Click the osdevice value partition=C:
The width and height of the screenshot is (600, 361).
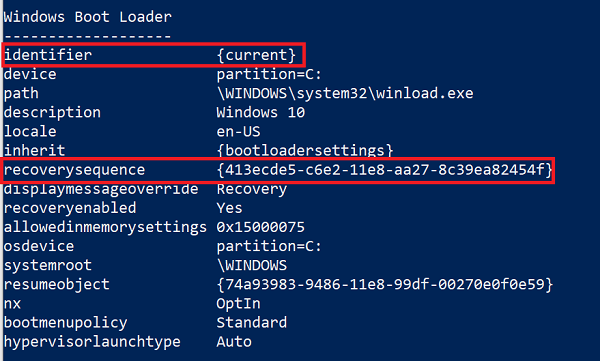(269, 246)
